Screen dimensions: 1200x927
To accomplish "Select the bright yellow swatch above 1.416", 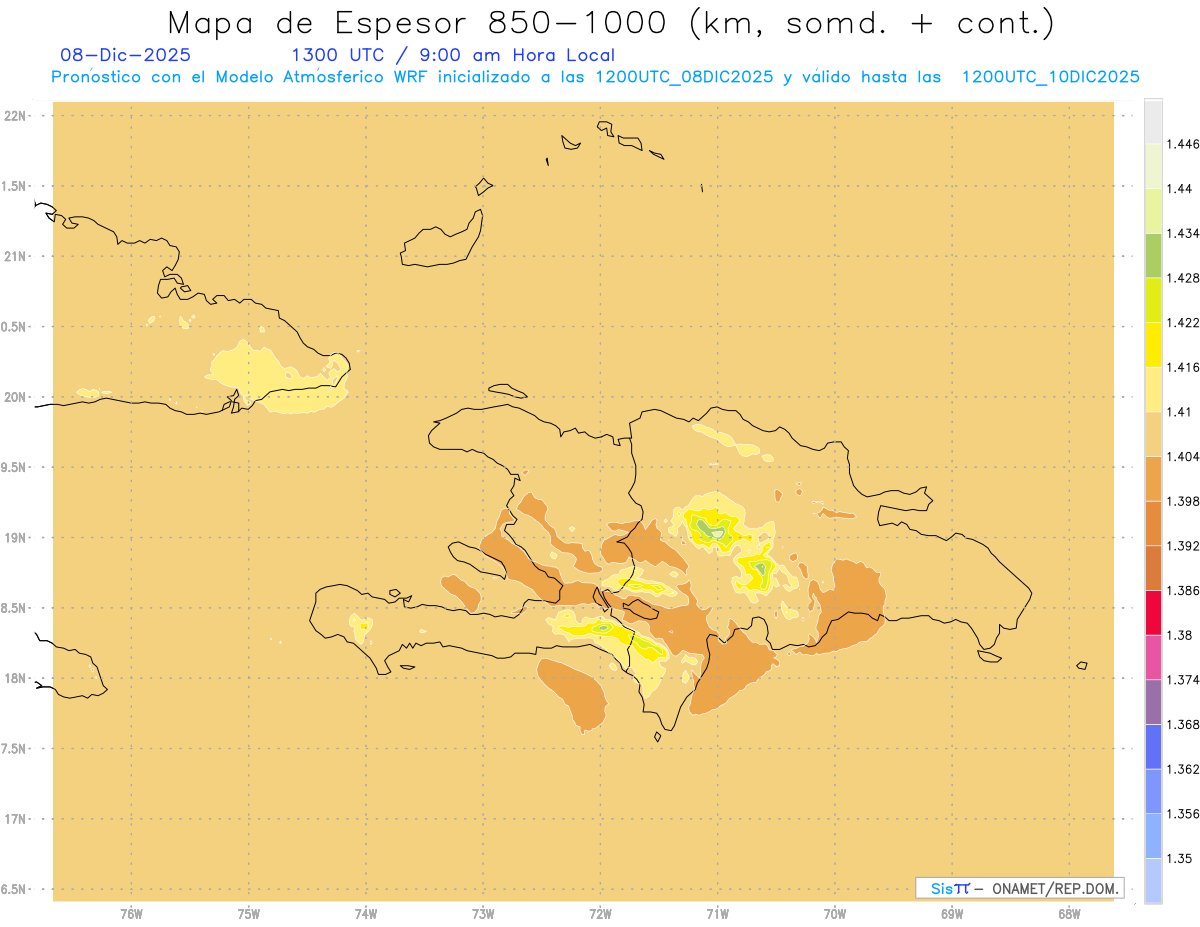I will click(1153, 344).
